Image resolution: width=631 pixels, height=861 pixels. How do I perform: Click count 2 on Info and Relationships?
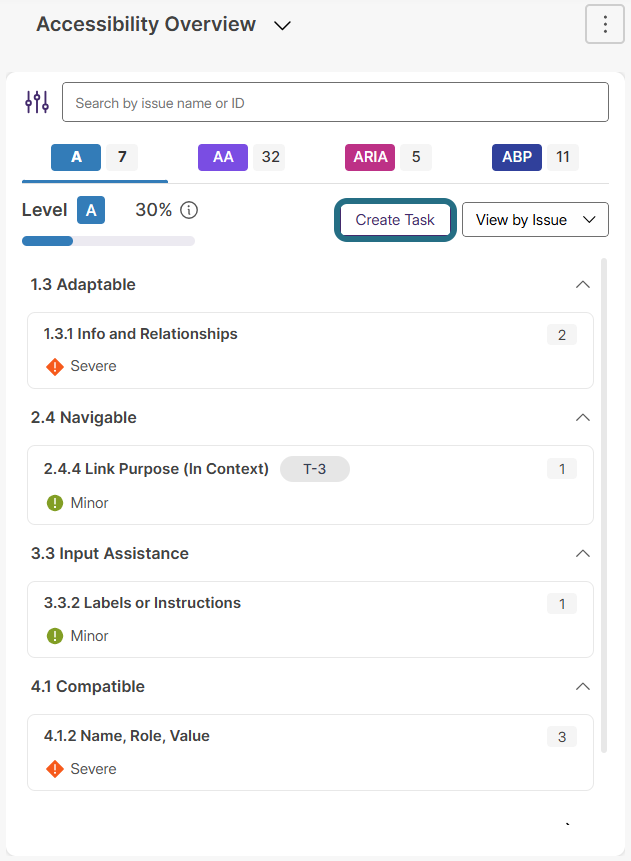[x=562, y=335]
